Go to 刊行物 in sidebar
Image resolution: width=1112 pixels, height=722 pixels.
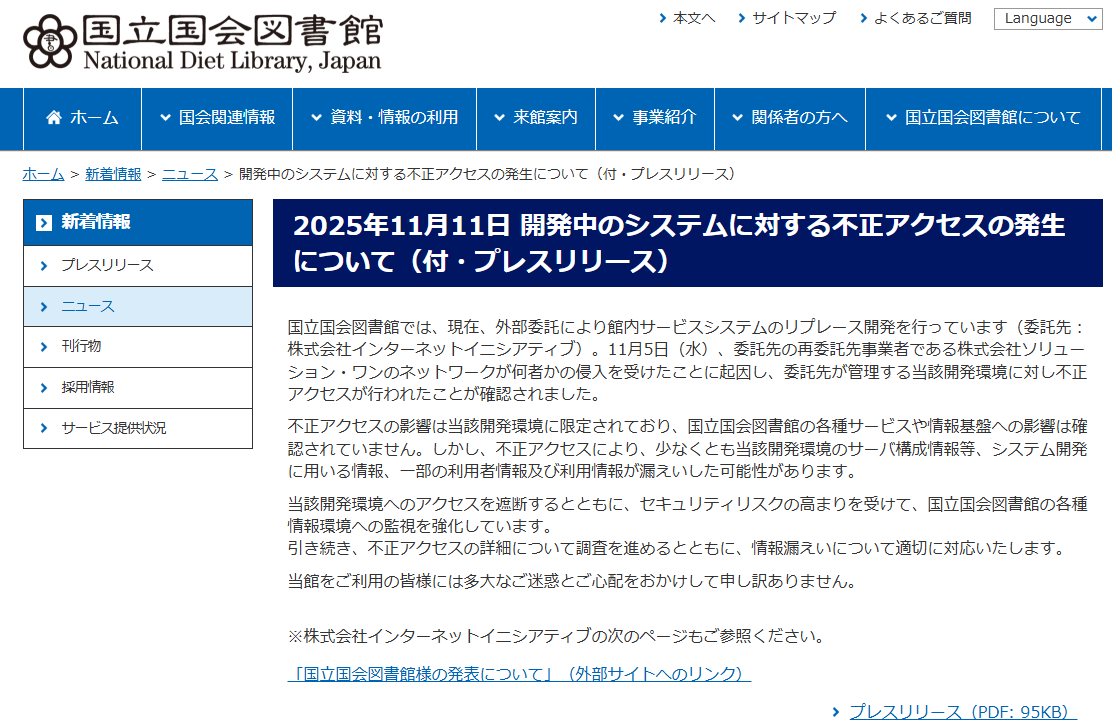(x=81, y=347)
